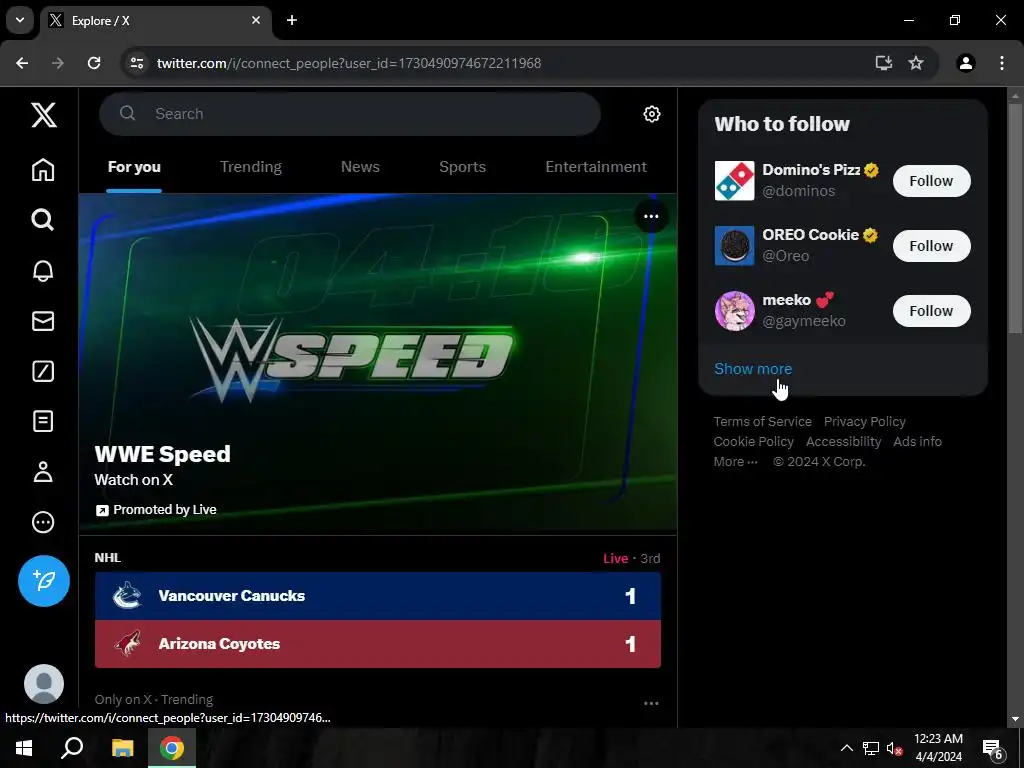1024x768 pixels.
Task: Click @Oreo handle text
Action: coord(786,256)
